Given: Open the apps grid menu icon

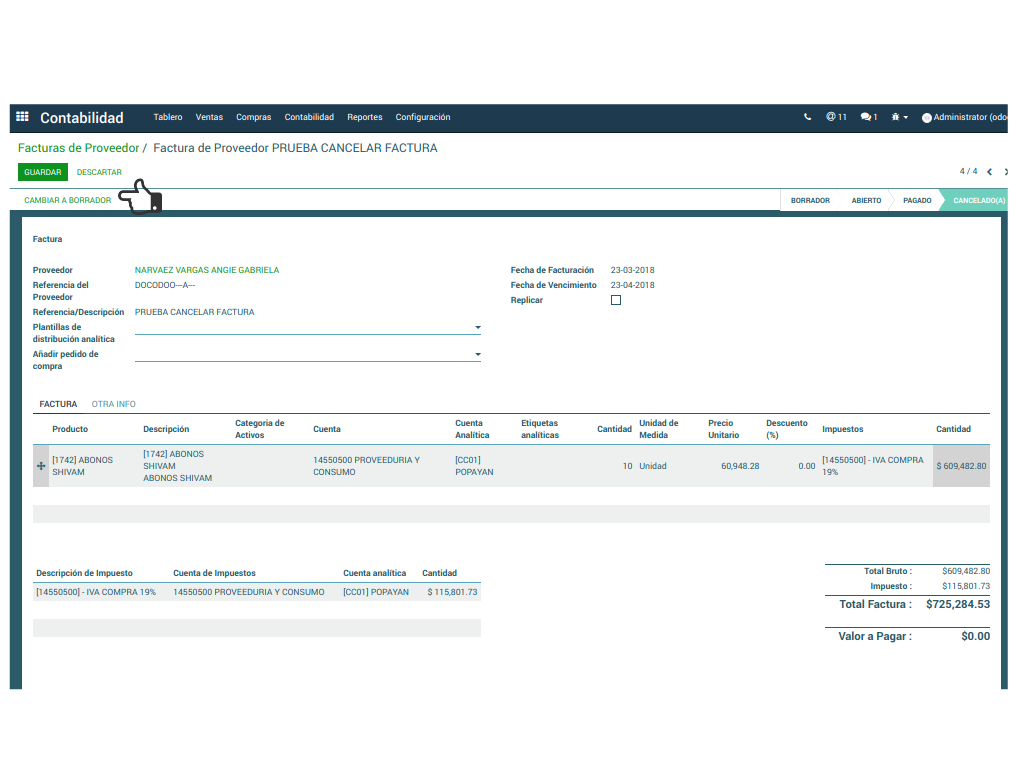Looking at the screenshot, I should pos(22,117).
